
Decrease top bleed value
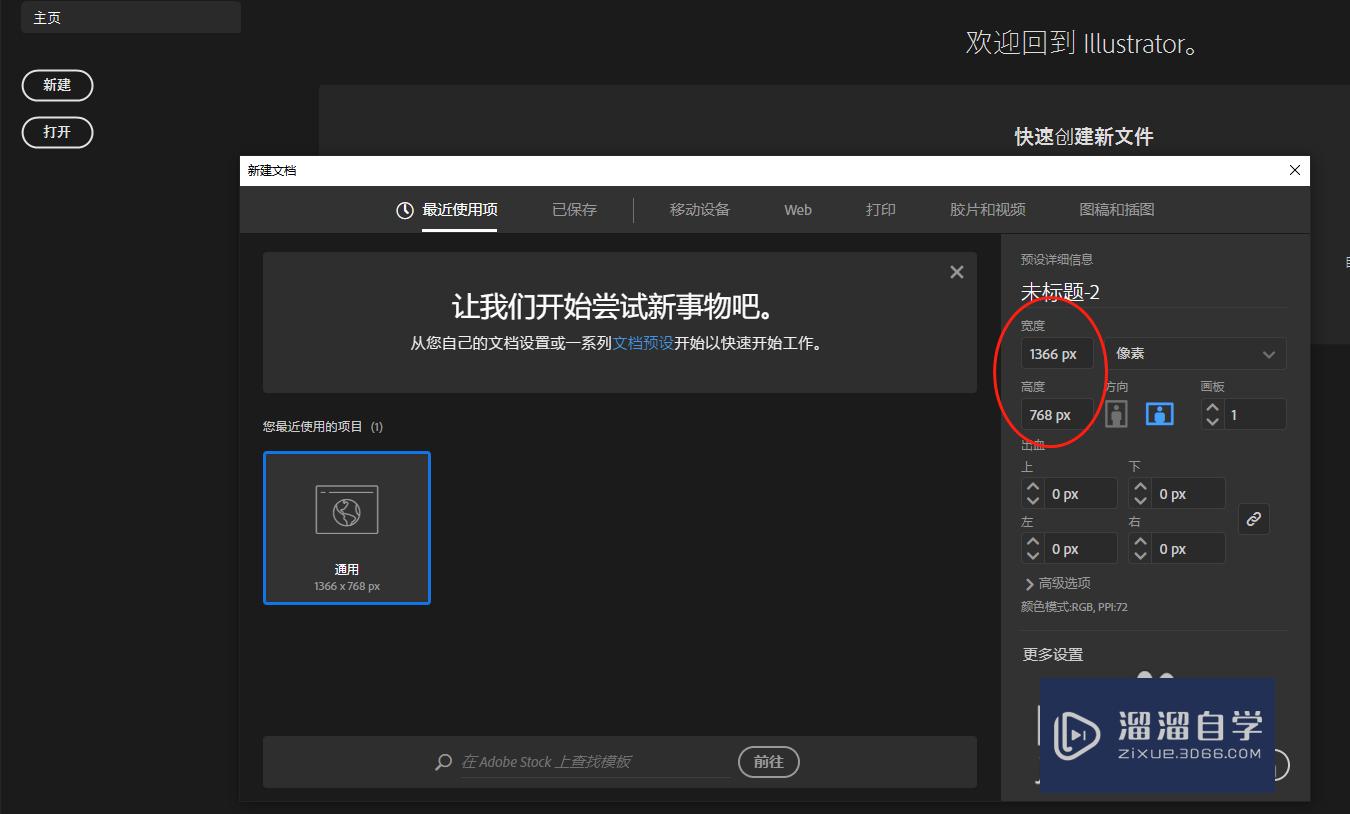click(x=1033, y=500)
